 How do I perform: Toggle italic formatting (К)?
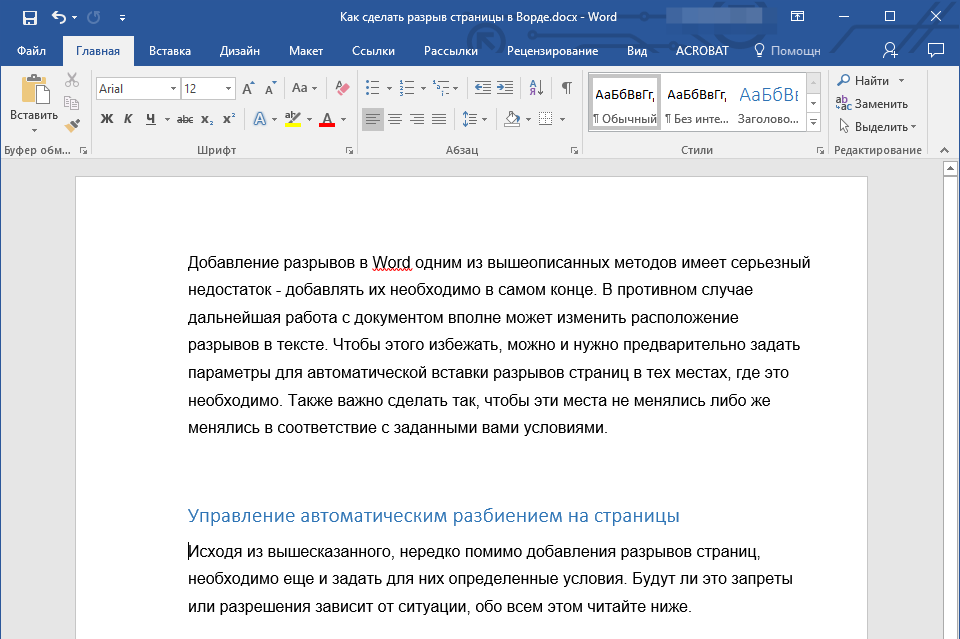pos(128,119)
